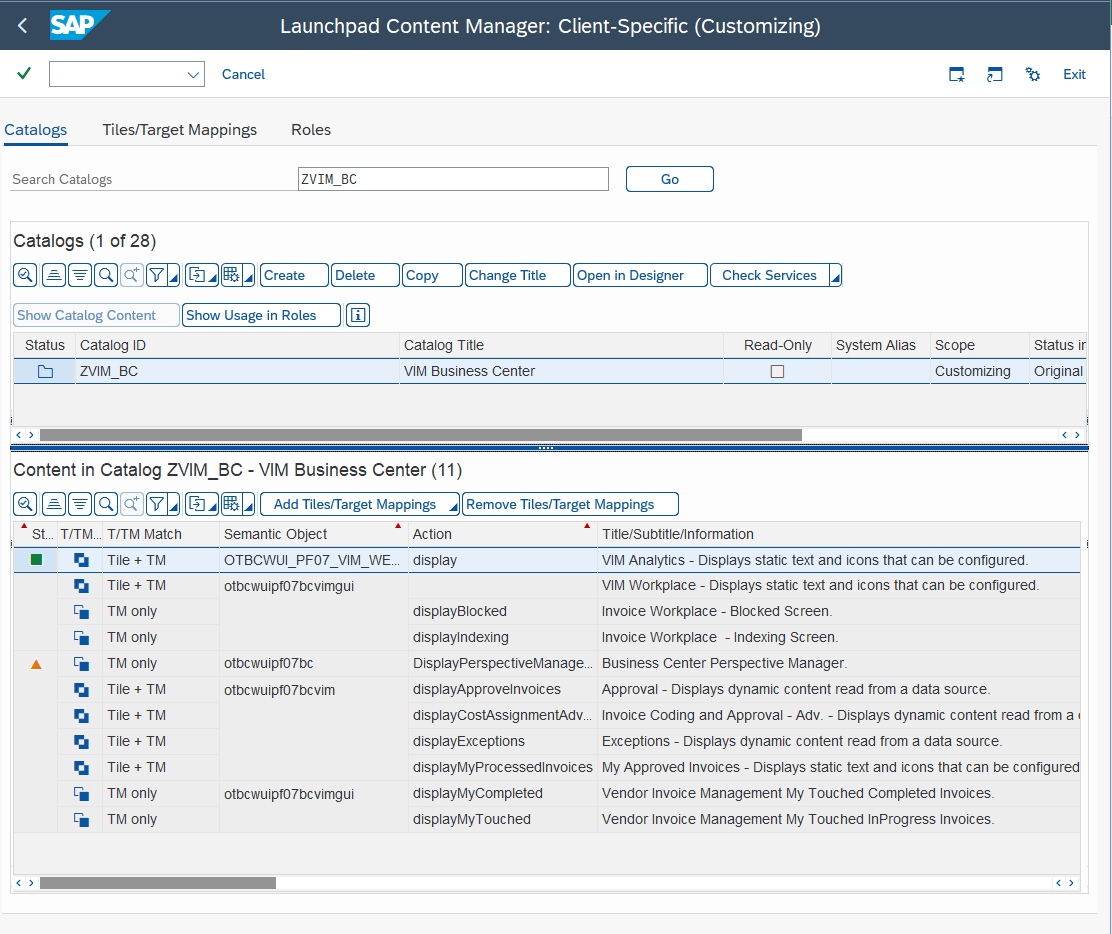
Task: Click Find Next icon in Catalogs toolbar
Action: click(x=132, y=275)
